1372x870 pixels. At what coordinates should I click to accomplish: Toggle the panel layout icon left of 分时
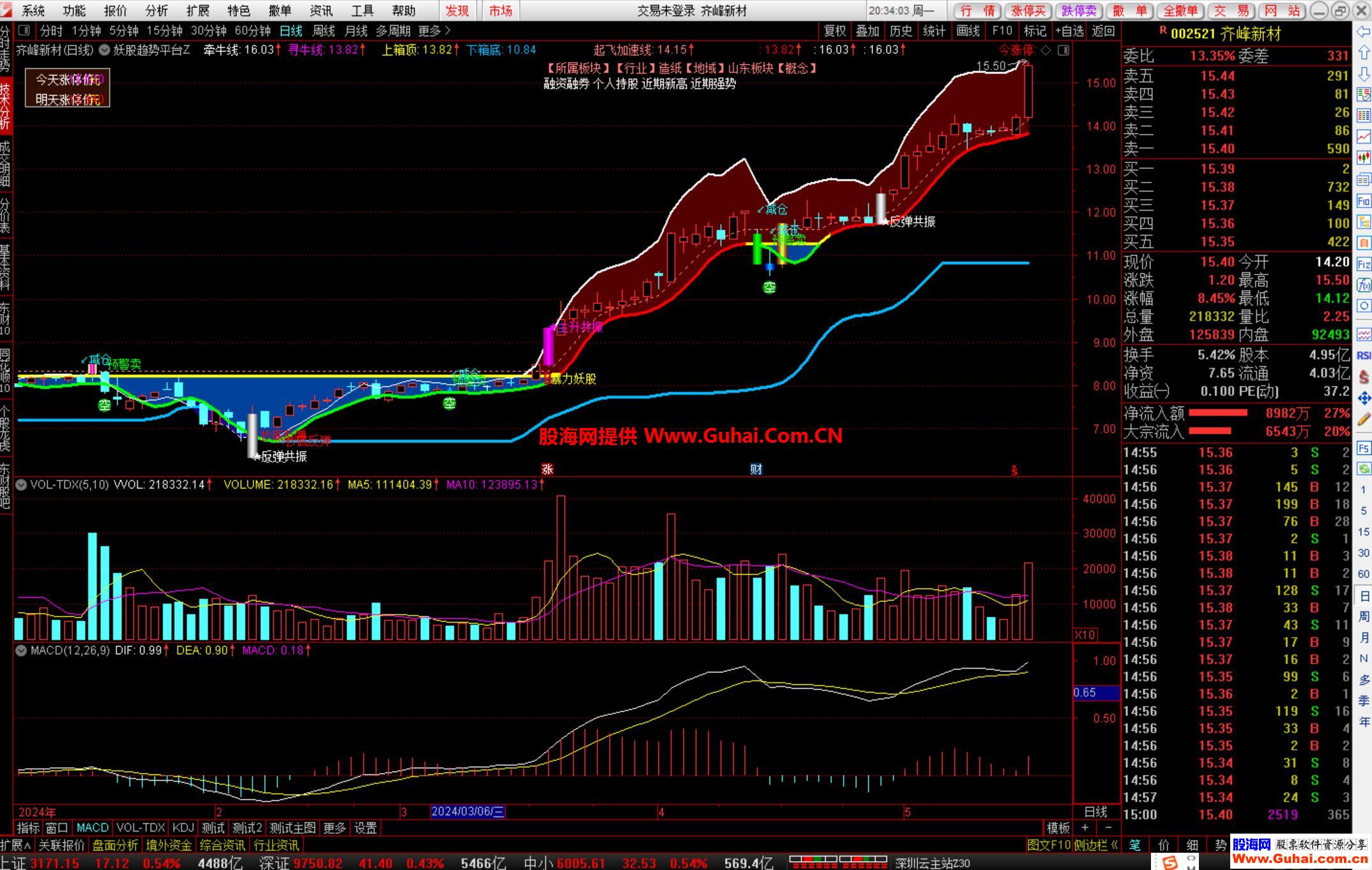[24, 31]
